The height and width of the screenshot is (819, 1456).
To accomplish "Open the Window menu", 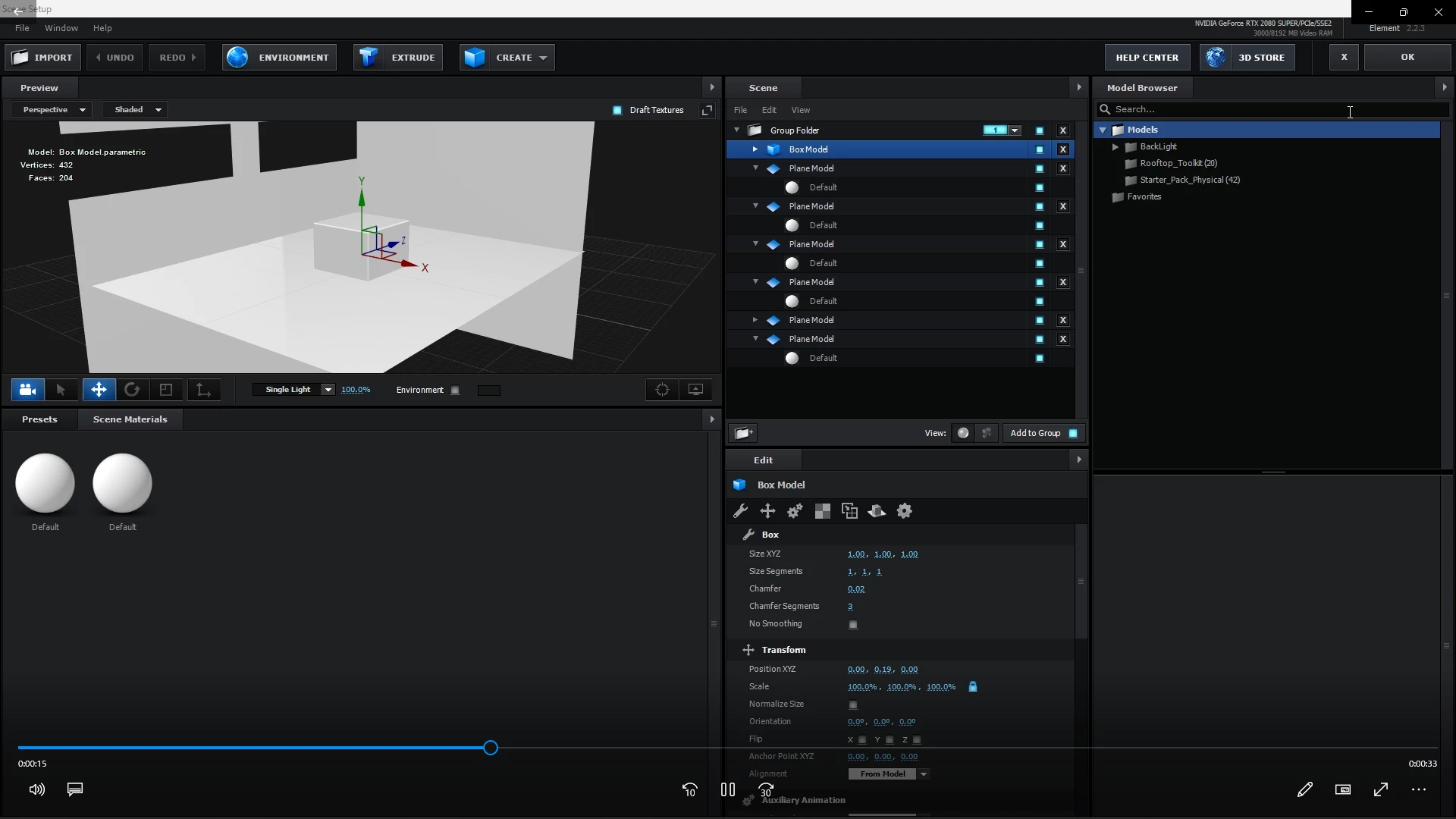I will pyautogui.click(x=61, y=28).
